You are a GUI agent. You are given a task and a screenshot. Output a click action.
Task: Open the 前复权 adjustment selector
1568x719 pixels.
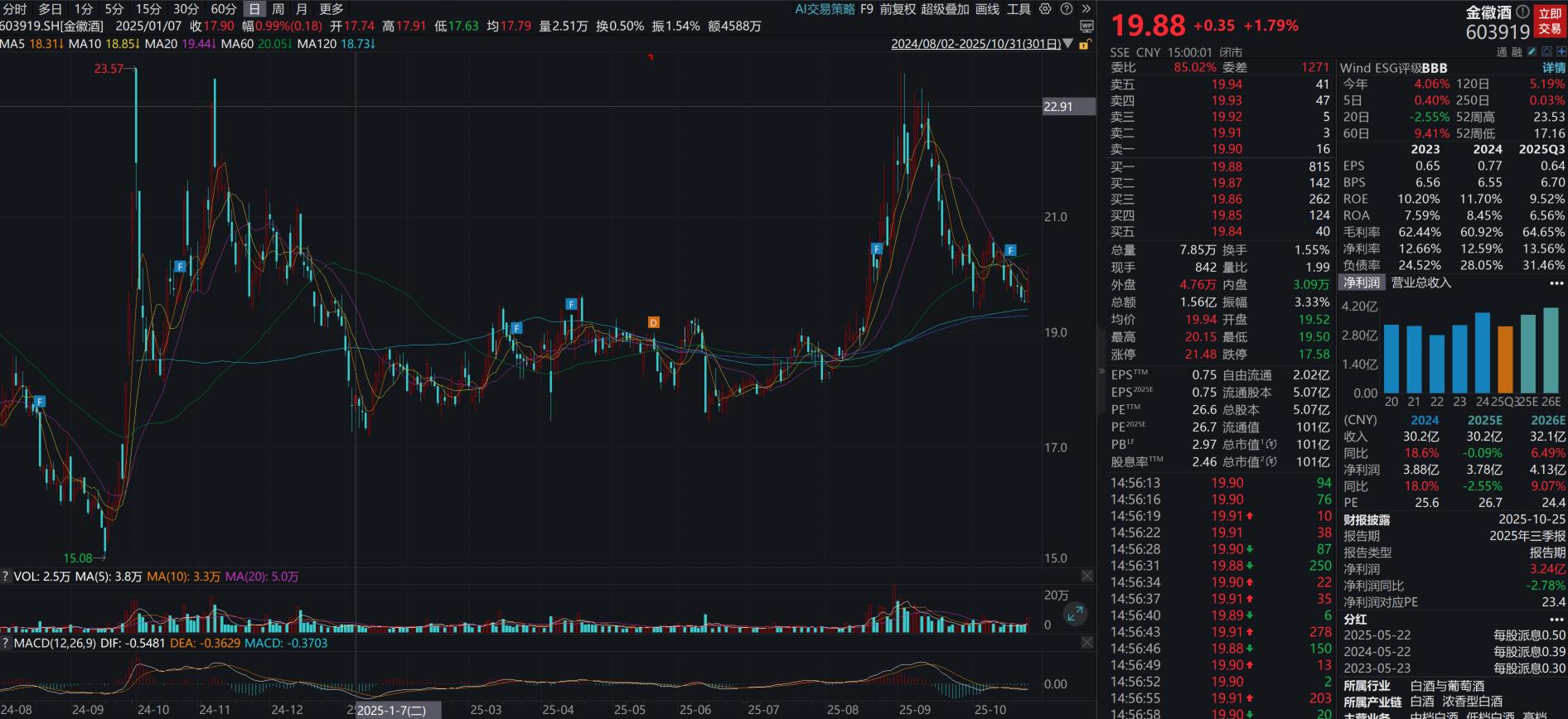pos(898,9)
